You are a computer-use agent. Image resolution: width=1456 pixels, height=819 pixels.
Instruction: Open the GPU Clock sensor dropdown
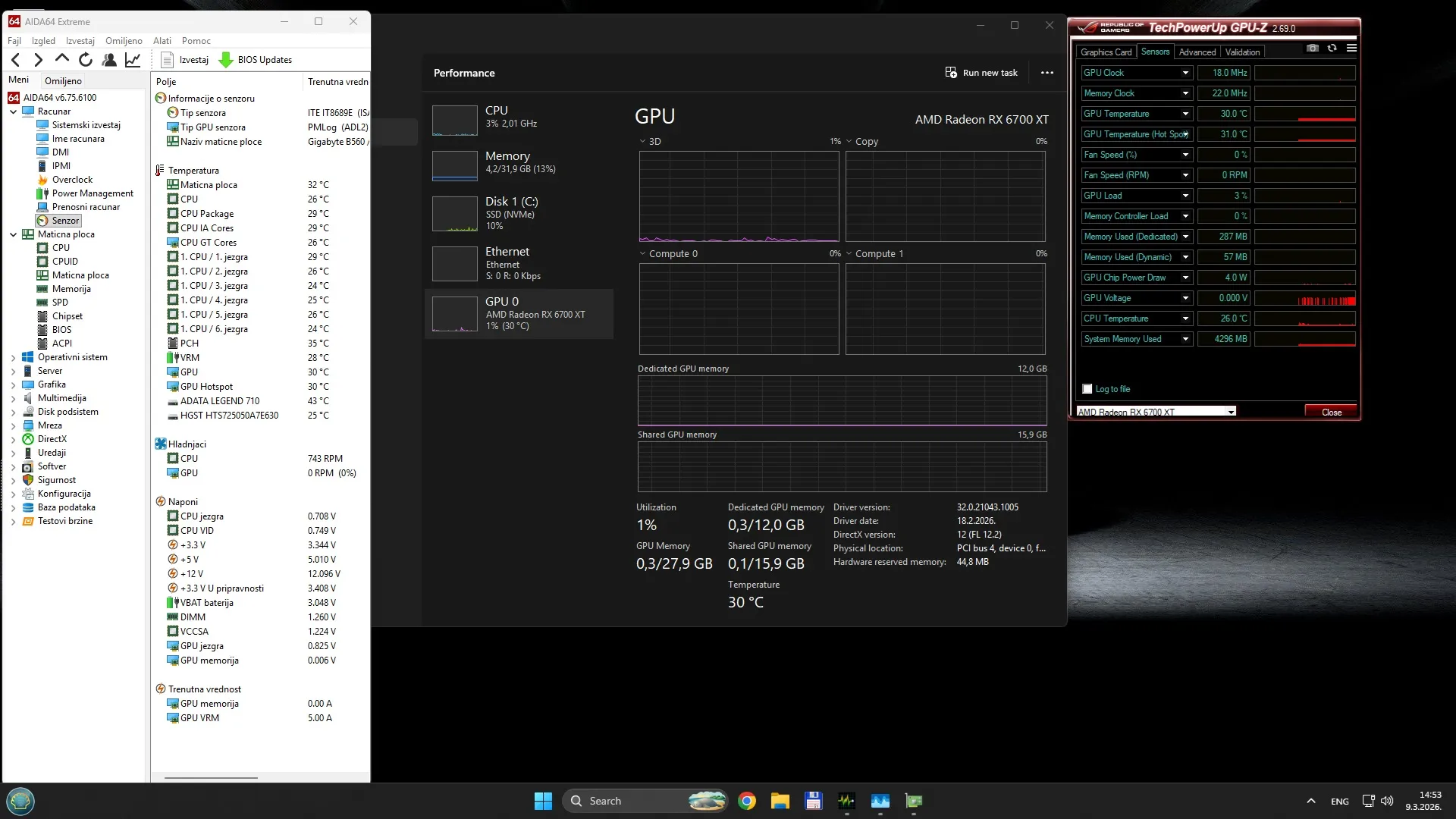coord(1185,73)
